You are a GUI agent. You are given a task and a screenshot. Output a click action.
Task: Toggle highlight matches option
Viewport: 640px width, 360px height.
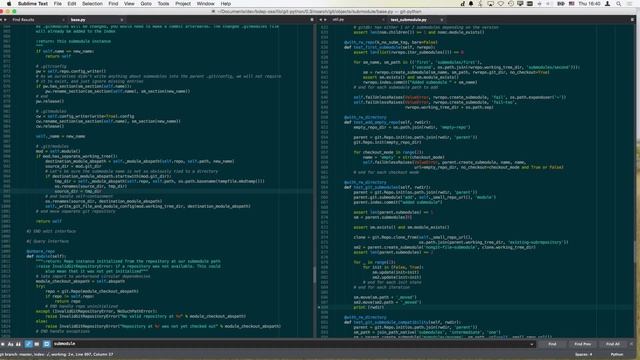(47, 344)
